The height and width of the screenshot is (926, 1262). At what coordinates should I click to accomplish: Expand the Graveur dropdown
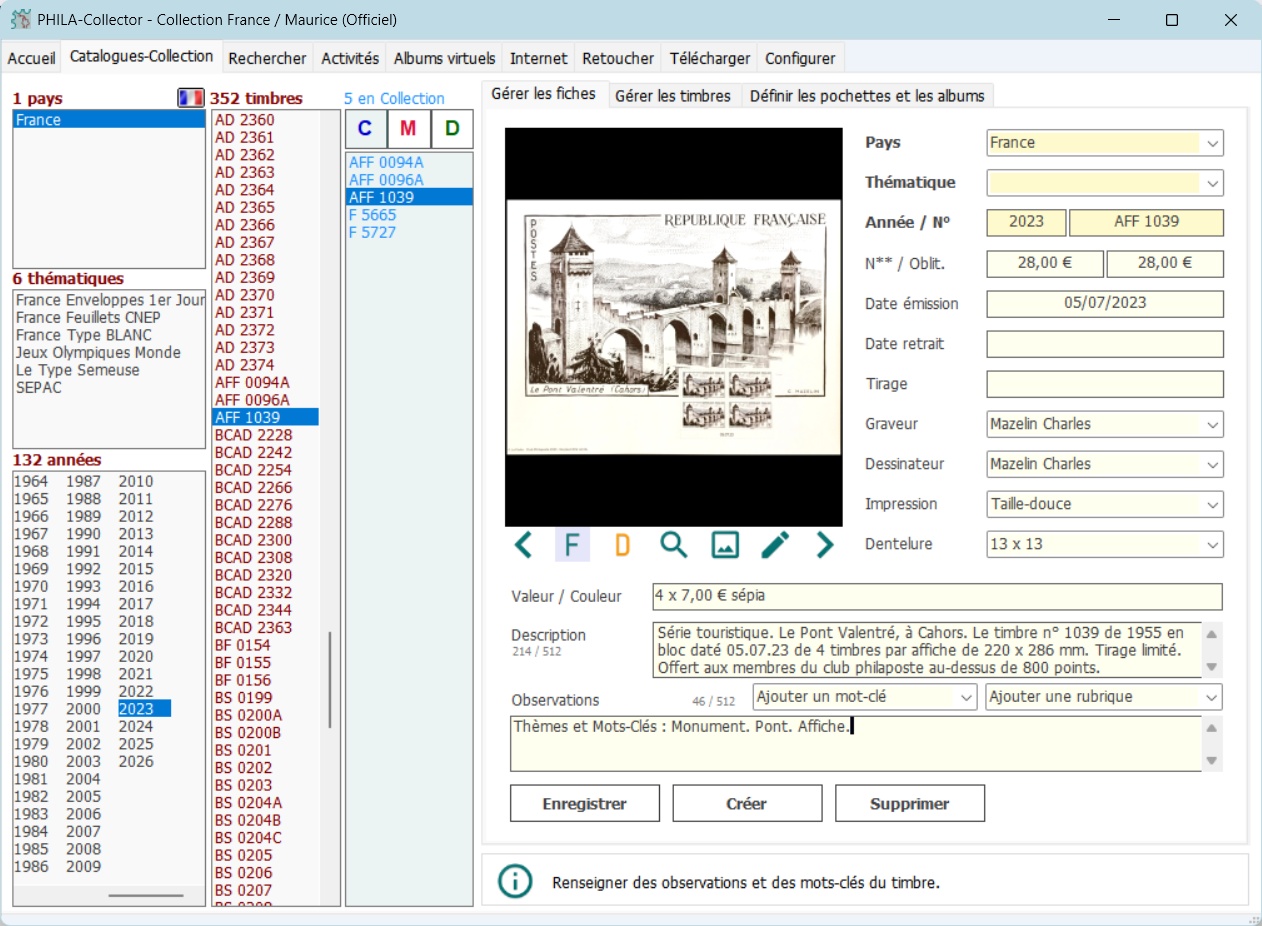(1213, 424)
